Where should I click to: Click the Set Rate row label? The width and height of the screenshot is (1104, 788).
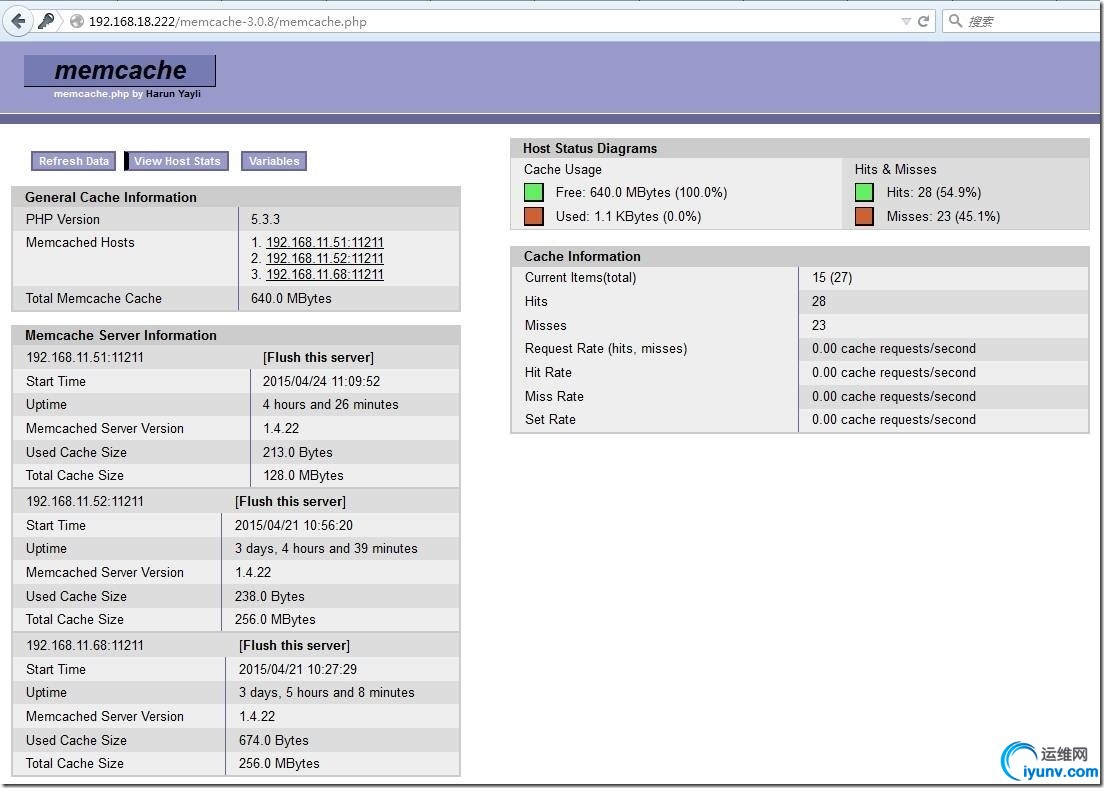click(x=550, y=420)
